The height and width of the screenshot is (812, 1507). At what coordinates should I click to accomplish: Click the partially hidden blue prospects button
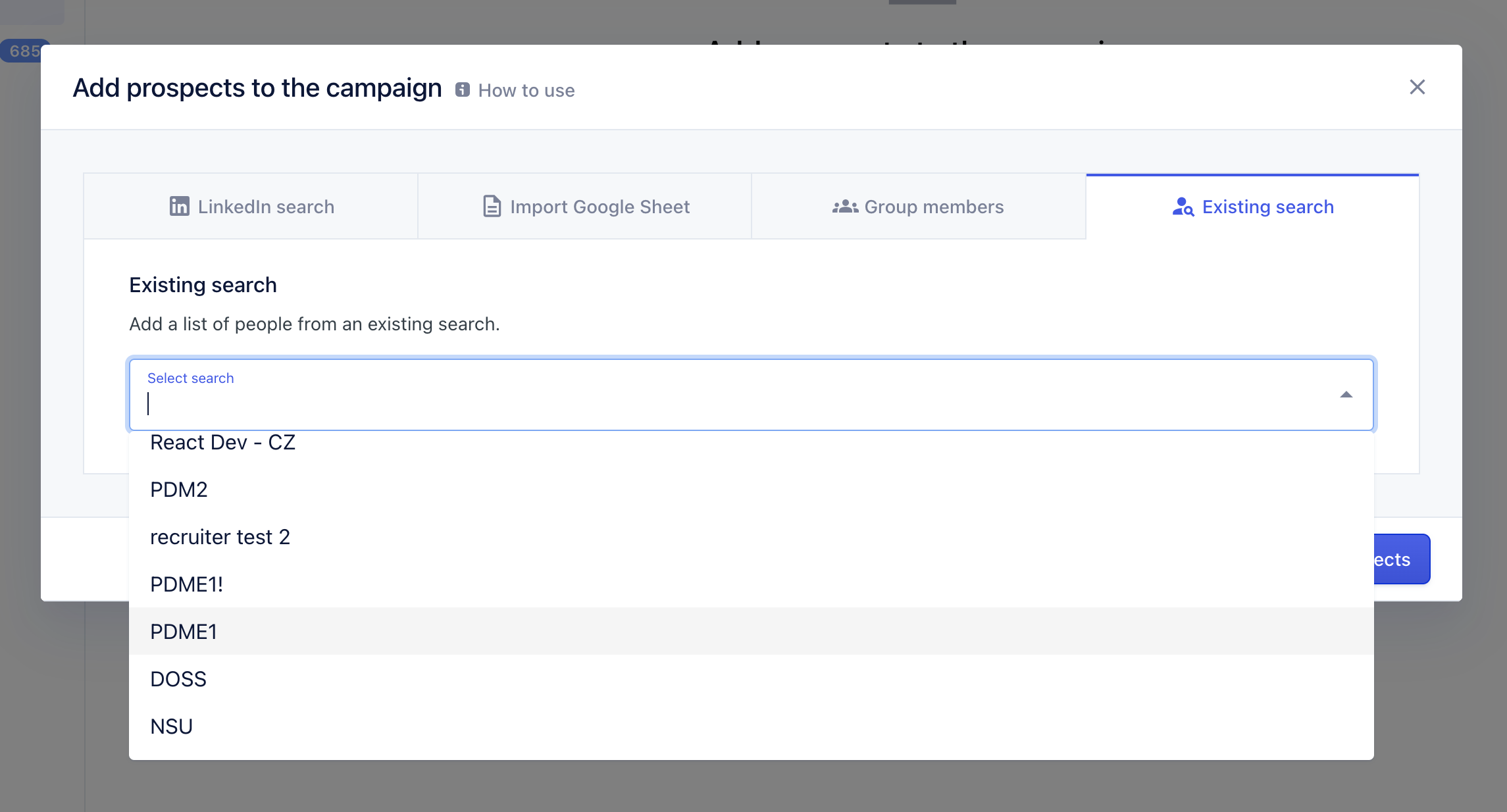click(x=1402, y=559)
